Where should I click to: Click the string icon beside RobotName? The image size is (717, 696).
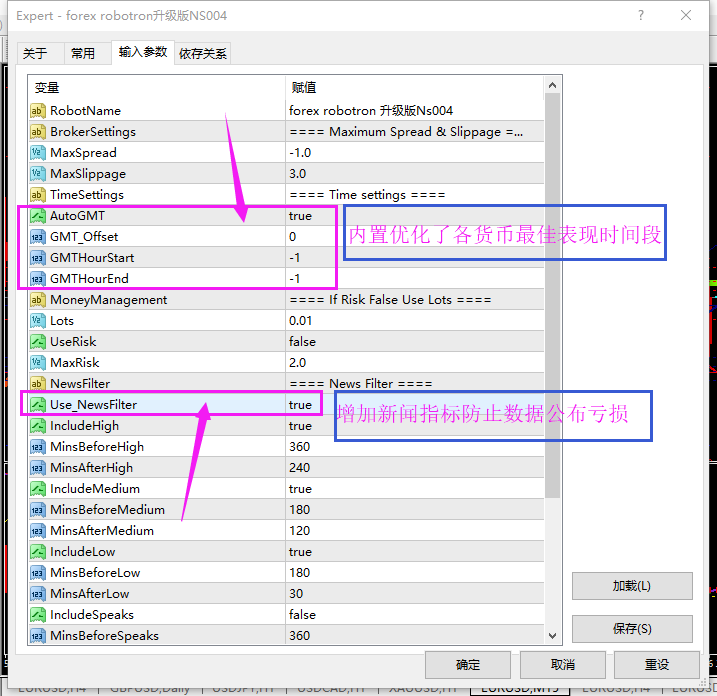tap(37, 111)
